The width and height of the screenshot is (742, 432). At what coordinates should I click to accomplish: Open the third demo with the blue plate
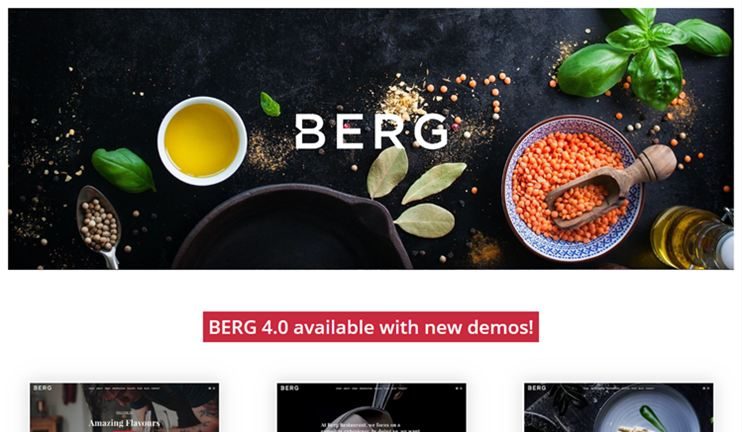point(618,407)
